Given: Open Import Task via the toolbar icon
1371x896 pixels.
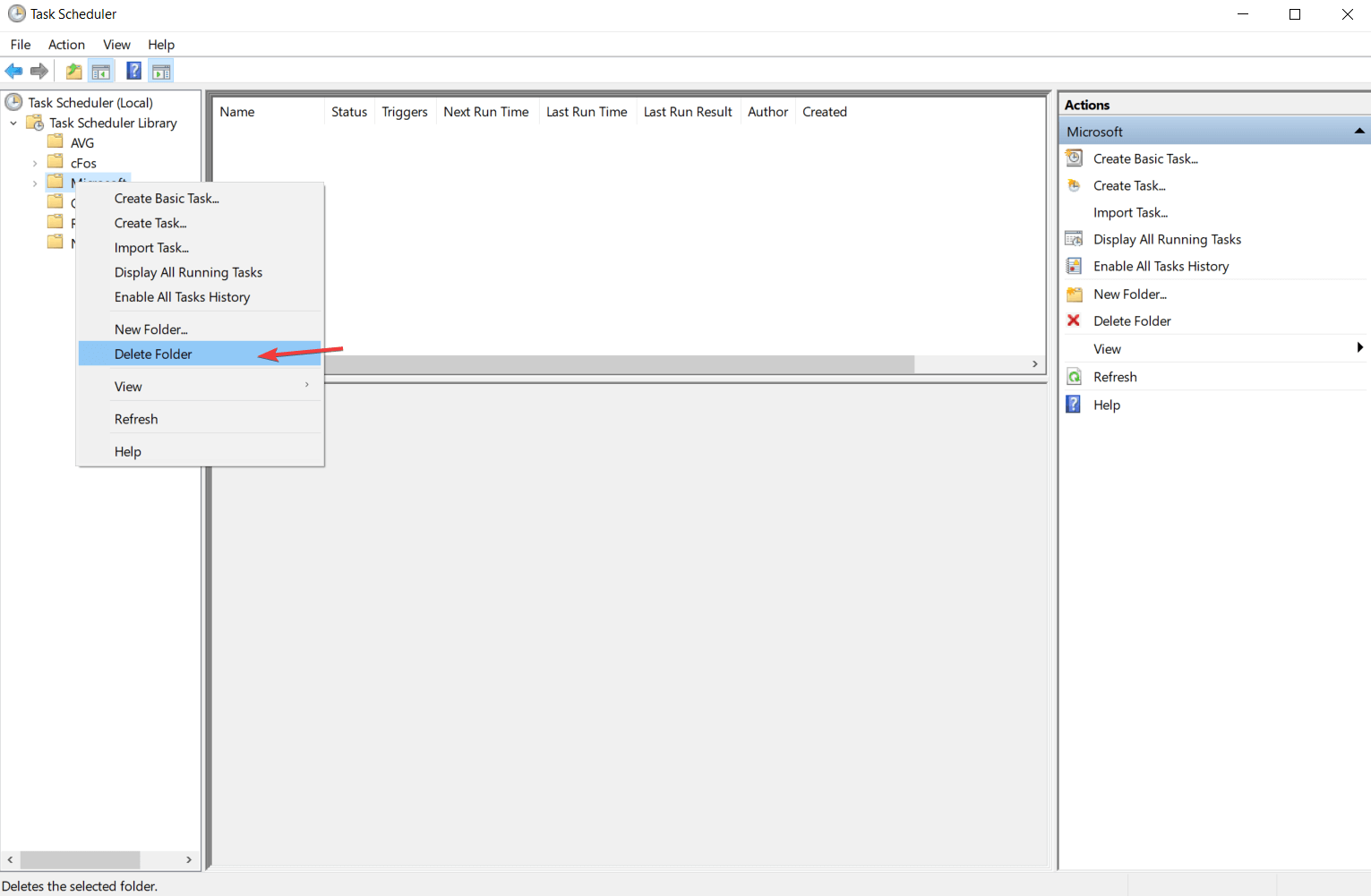Looking at the screenshot, I should click(73, 71).
